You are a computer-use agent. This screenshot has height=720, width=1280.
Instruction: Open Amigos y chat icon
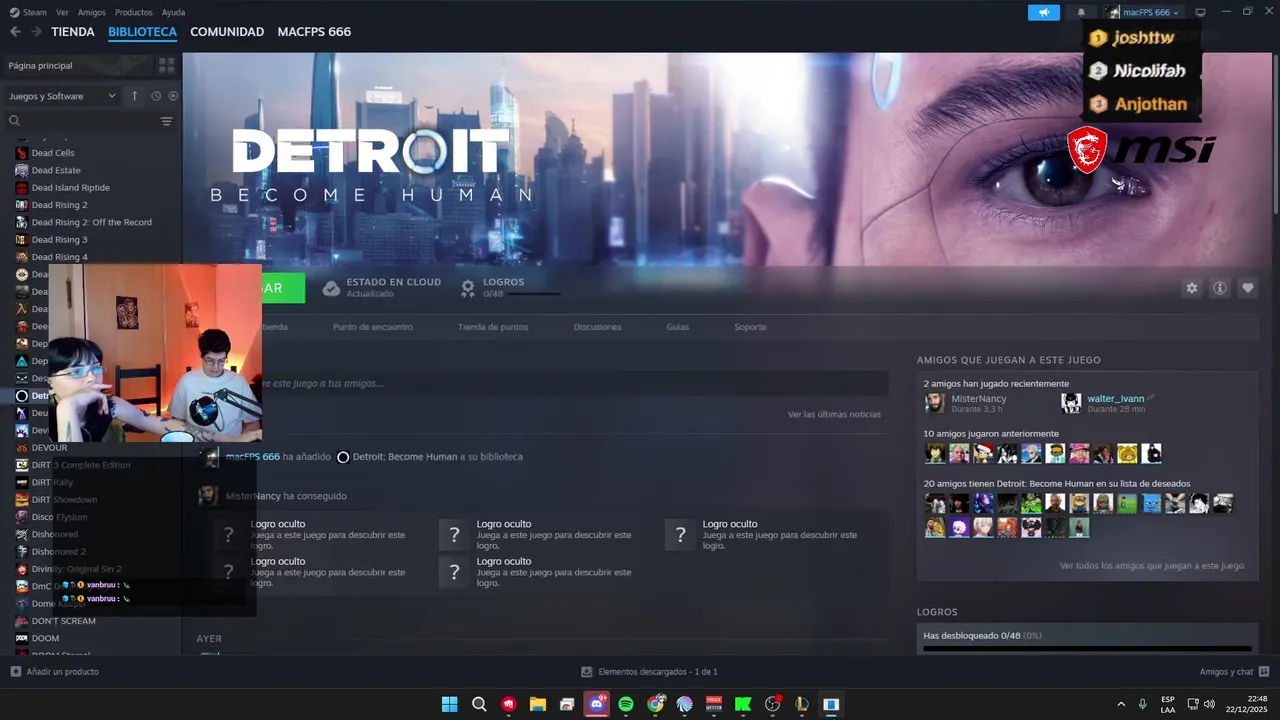1264,672
